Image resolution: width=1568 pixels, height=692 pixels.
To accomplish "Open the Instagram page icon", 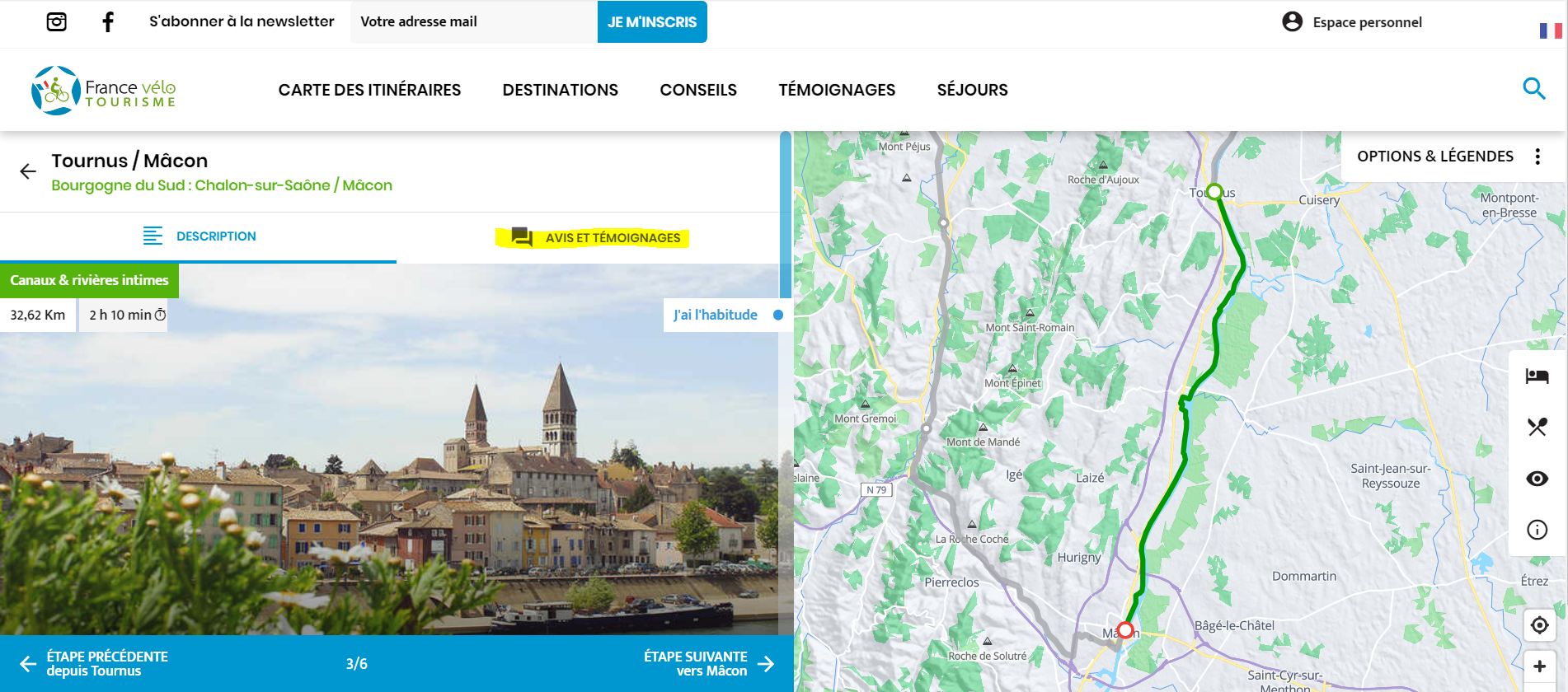I will [56, 22].
